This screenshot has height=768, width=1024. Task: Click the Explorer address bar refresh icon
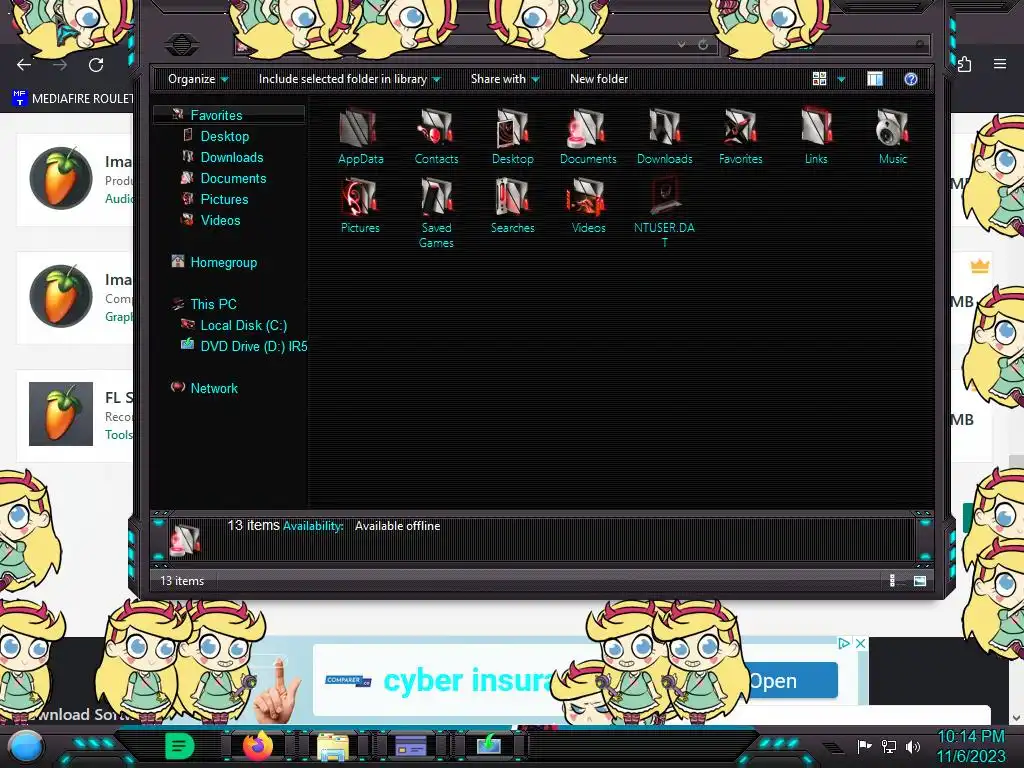pyautogui.click(x=703, y=44)
